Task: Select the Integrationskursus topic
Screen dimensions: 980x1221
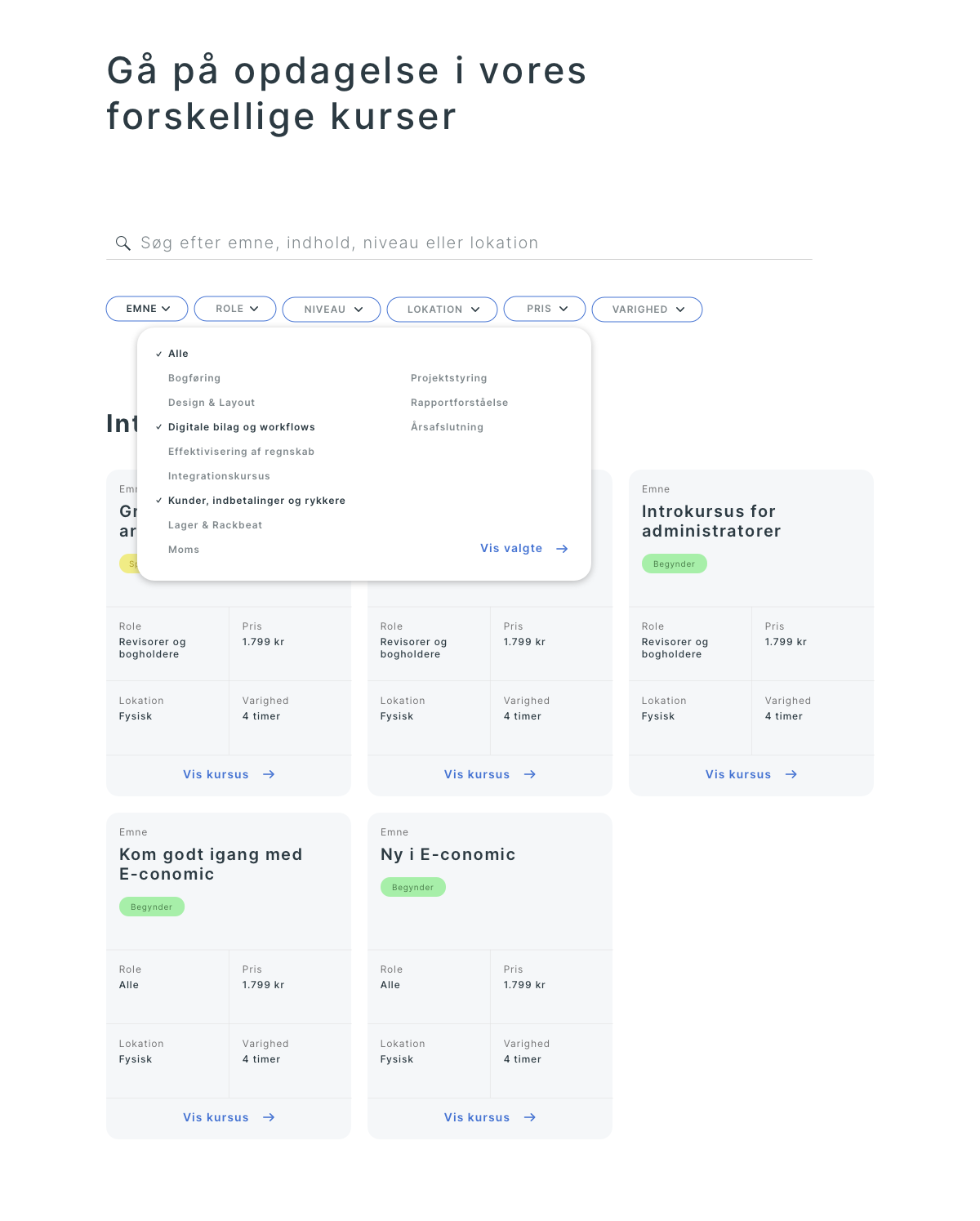Action: click(219, 476)
